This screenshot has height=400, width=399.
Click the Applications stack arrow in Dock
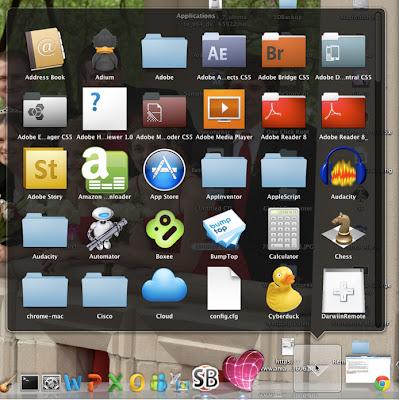point(317,369)
